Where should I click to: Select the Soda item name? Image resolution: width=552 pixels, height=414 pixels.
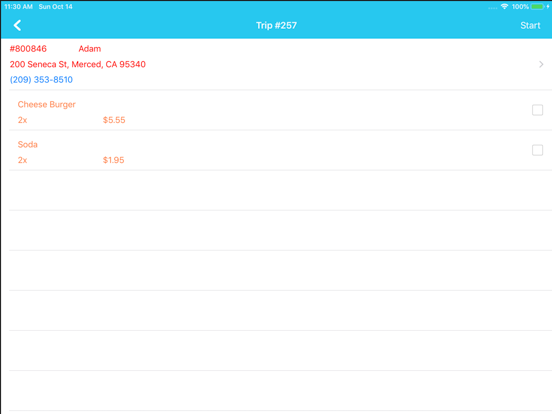(x=27, y=144)
